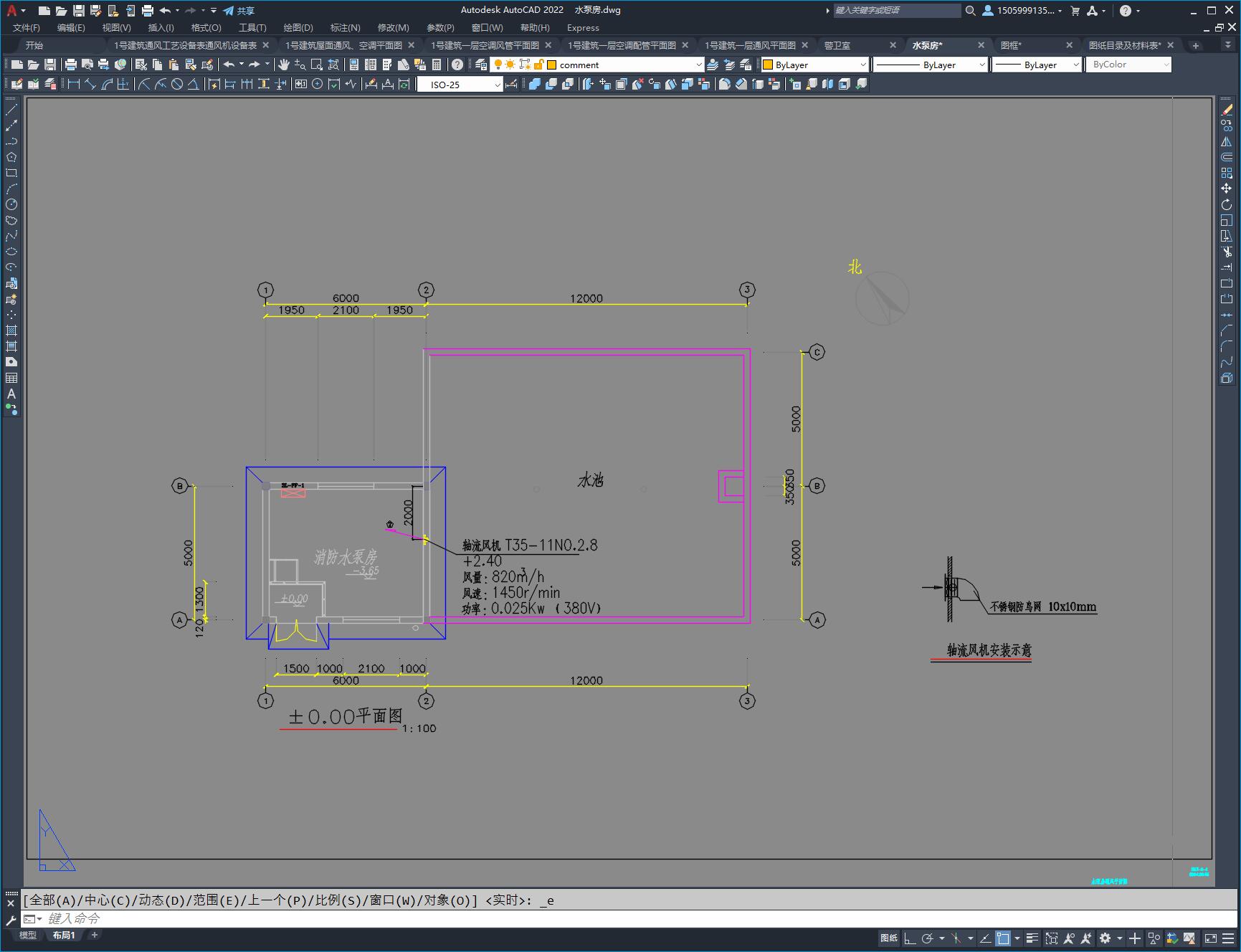Toggle object snap in status bar
The width and height of the screenshot is (1241, 952).
[x=1003, y=938]
